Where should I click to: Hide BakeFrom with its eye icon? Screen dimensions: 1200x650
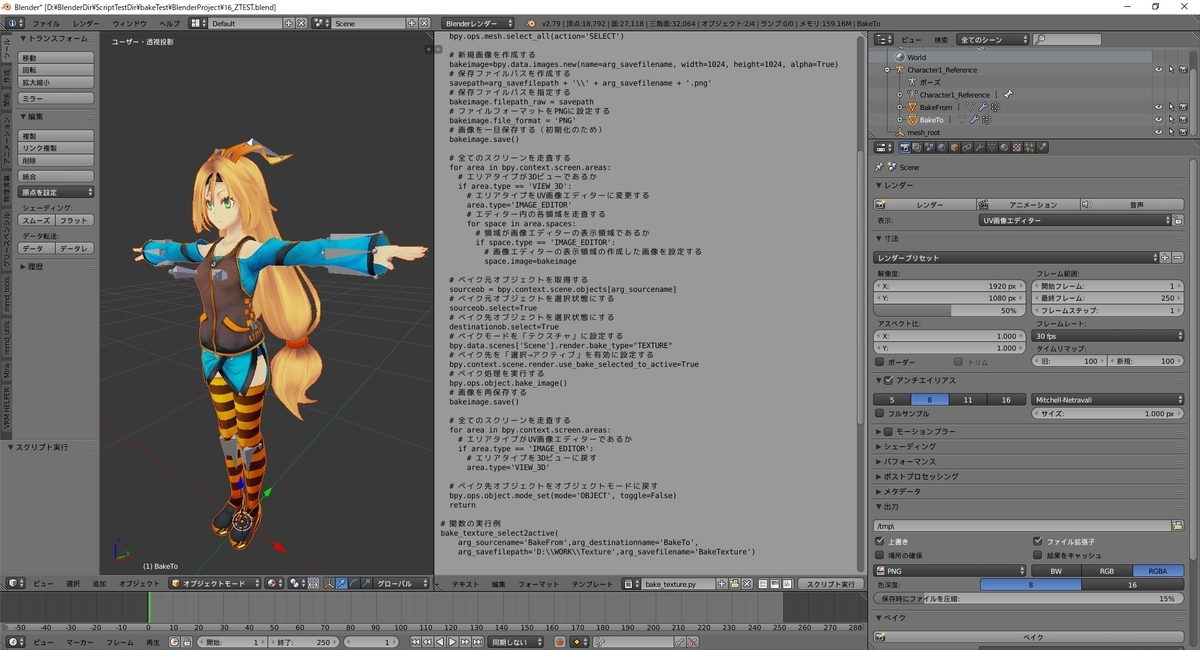tap(1158, 107)
